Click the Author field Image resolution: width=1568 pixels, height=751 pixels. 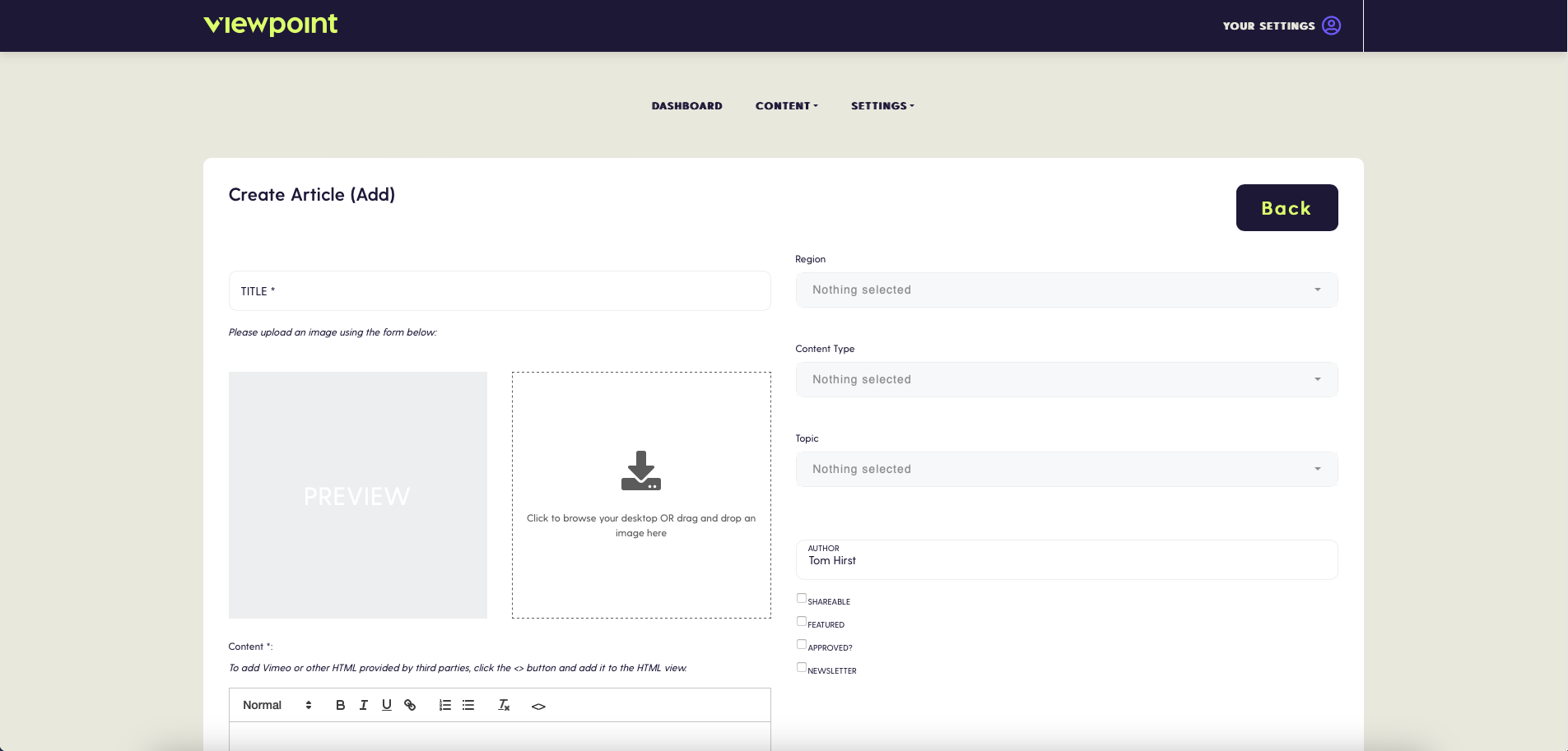point(1067,559)
